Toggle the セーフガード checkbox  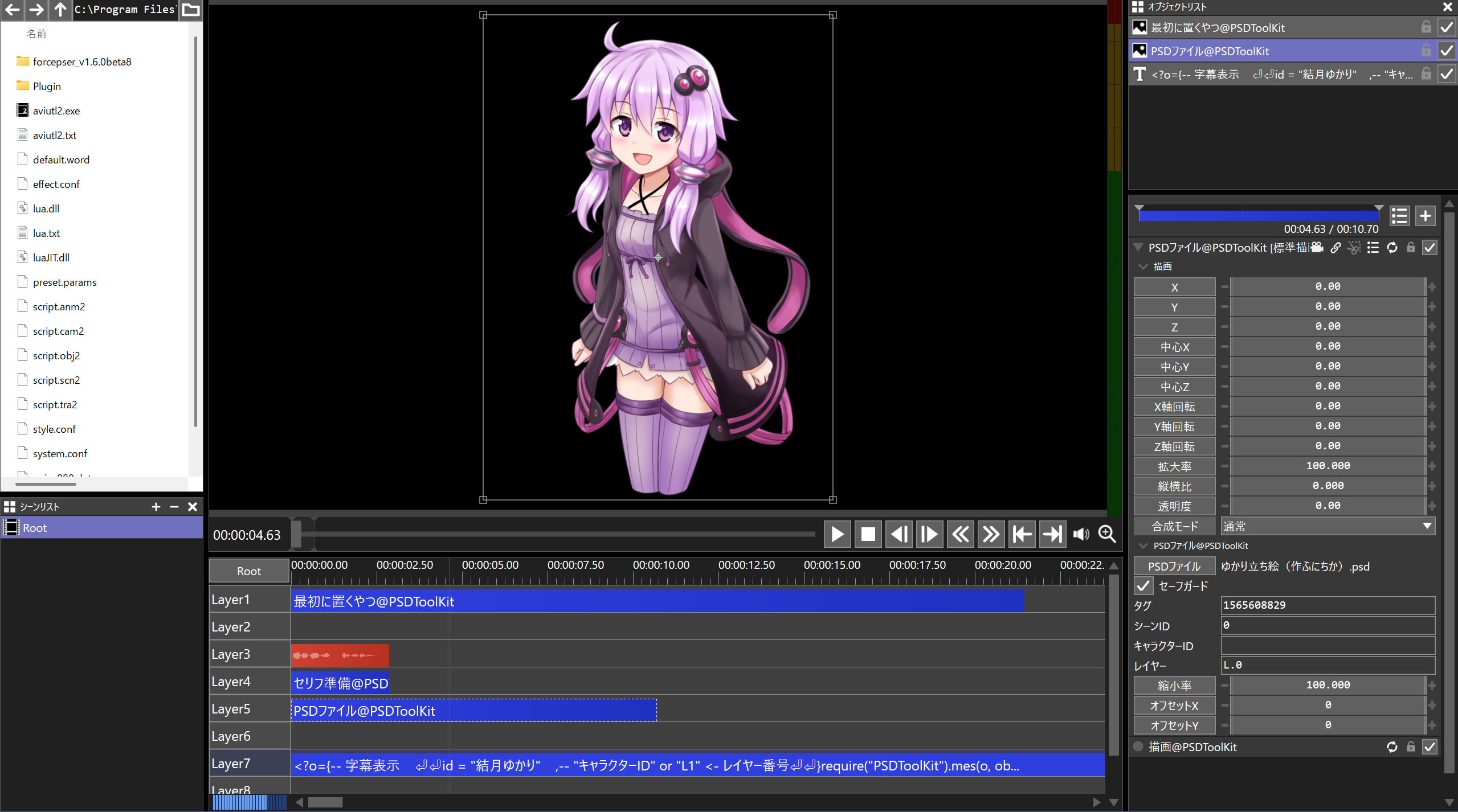click(x=1143, y=586)
